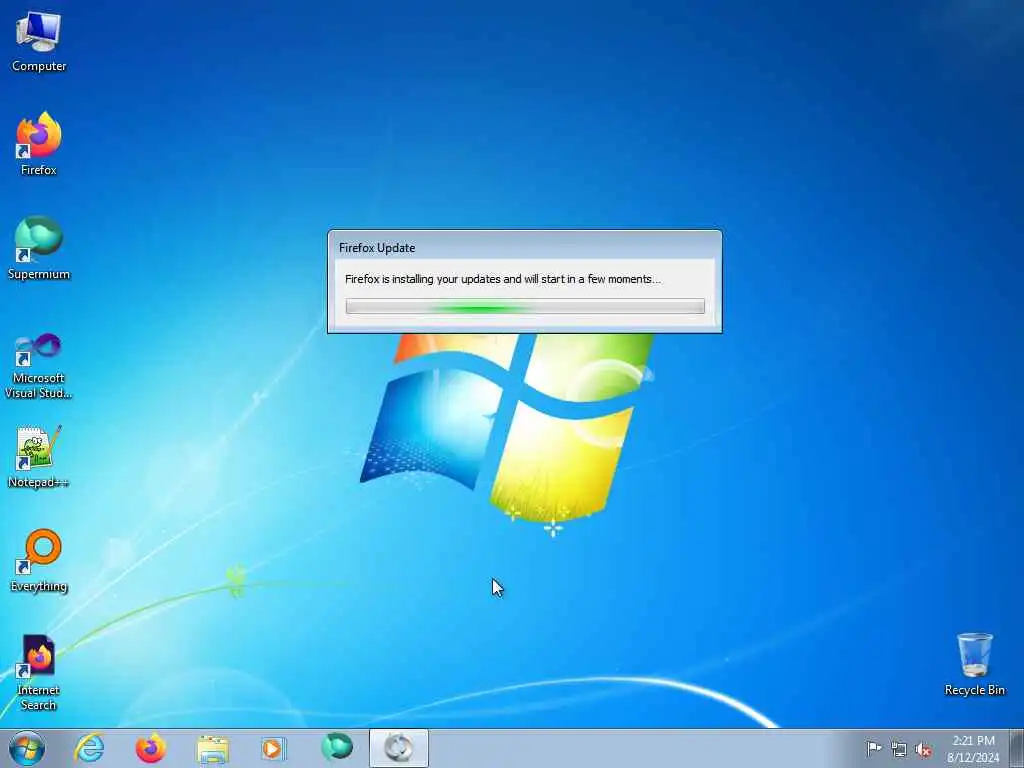Open the Windows Start menu orb

27,748
